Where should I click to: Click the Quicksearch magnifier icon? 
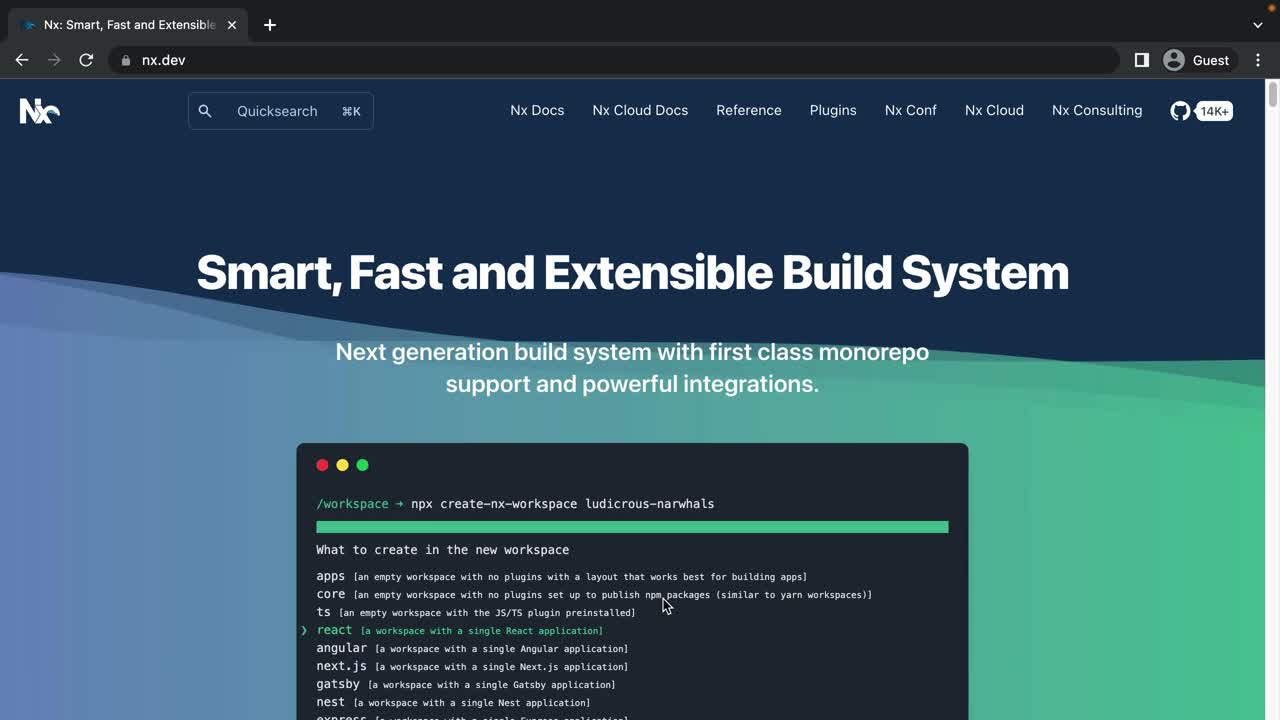[x=205, y=111]
